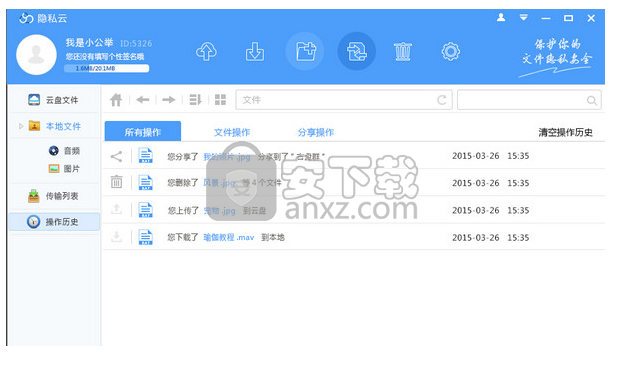
Task: Click the cloud upload icon in header
Action: point(207,52)
